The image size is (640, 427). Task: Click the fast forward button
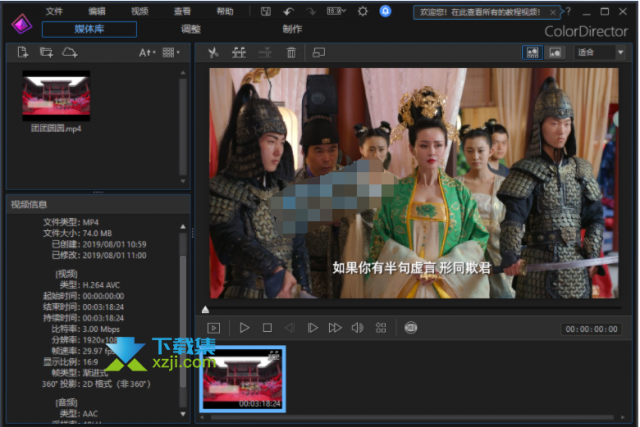click(335, 328)
